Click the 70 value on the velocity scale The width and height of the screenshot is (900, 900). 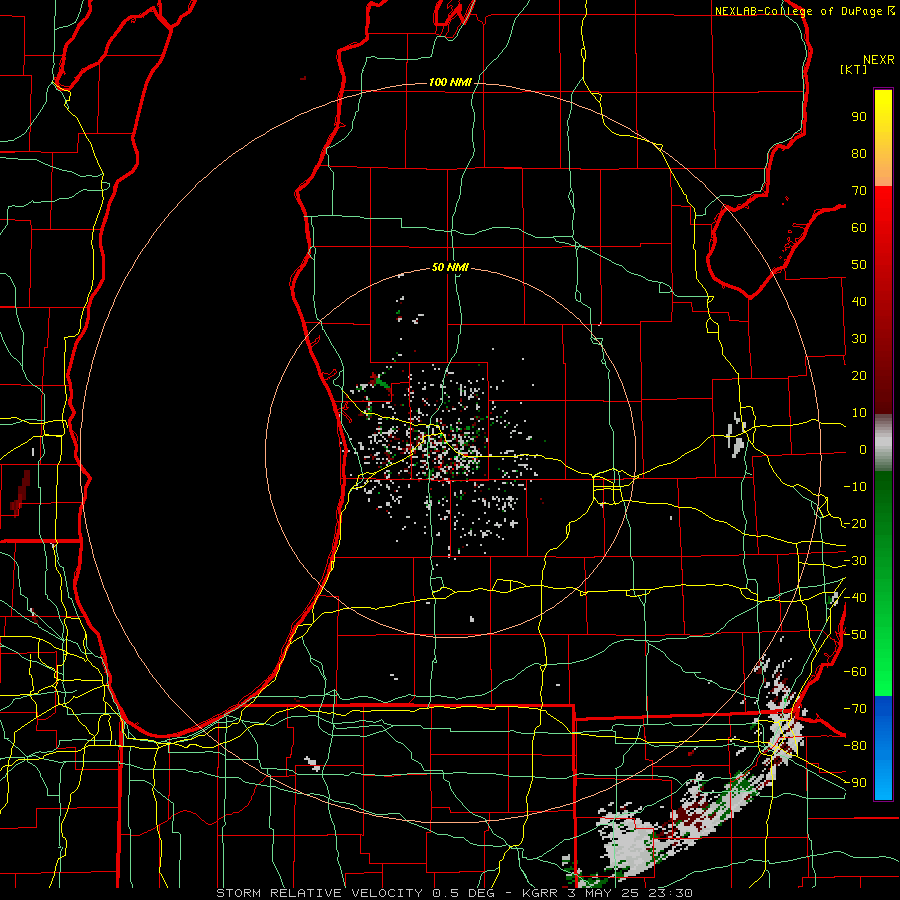tap(859, 191)
